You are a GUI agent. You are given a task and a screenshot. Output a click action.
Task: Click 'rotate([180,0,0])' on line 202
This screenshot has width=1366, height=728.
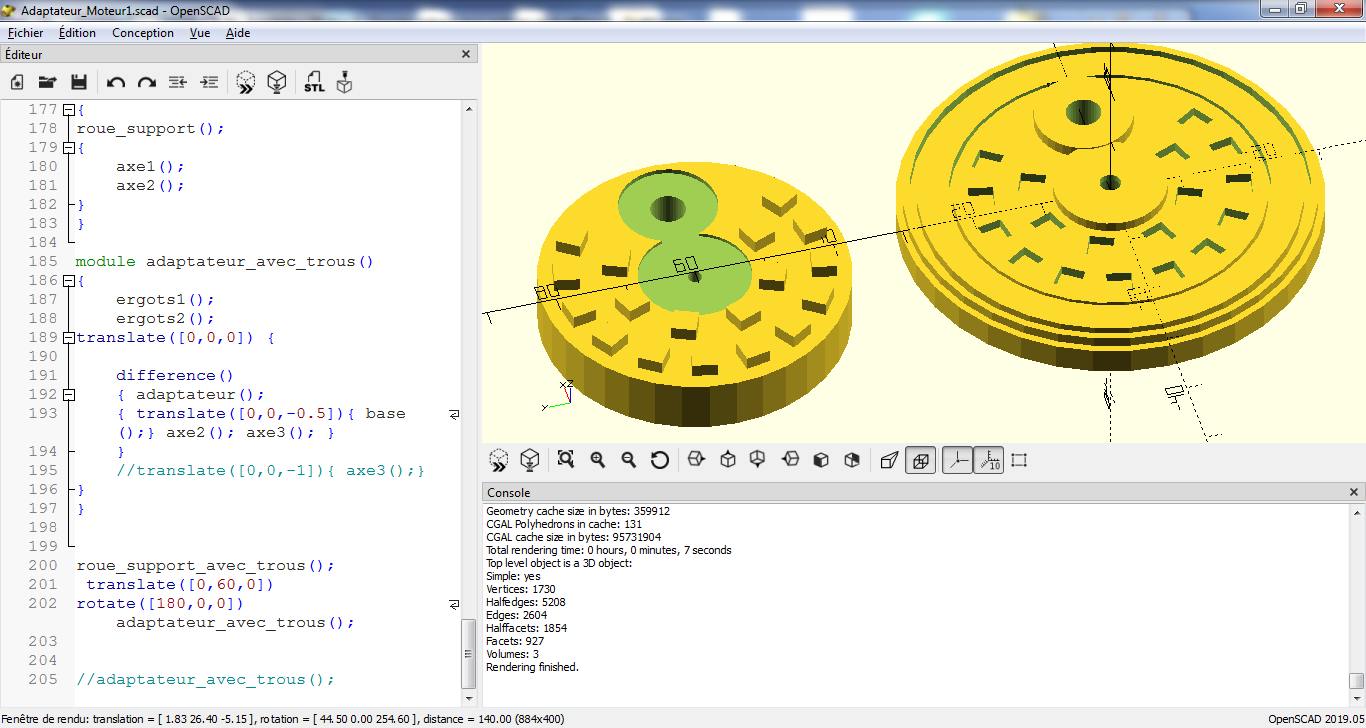coord(160,604)
